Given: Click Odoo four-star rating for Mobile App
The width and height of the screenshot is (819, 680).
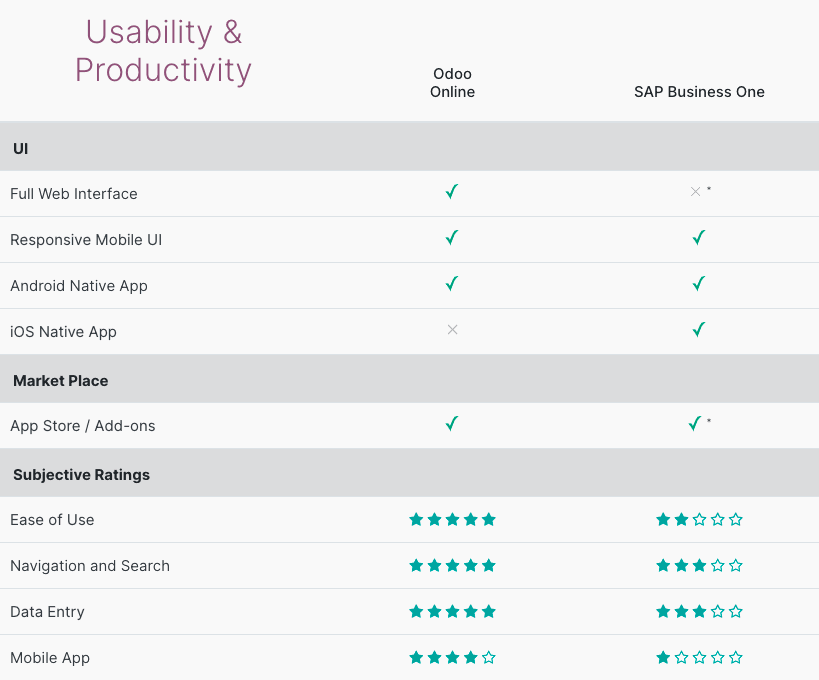Looking at the screenshot, I should click(452, 658).
